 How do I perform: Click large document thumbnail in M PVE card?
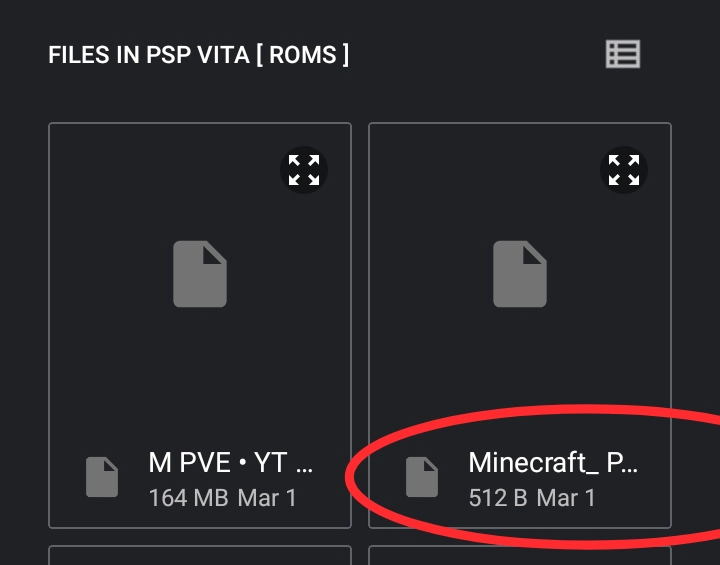coord(200,274)
